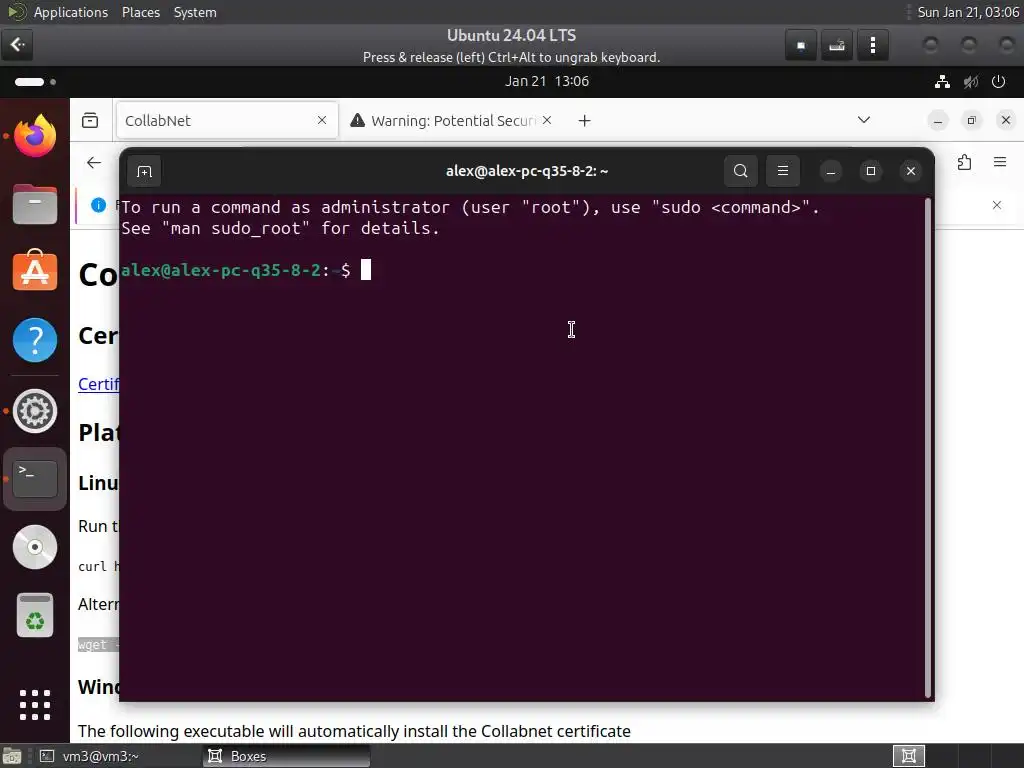
Task: Show Applications grid in the dock
Action: (35, 705)
